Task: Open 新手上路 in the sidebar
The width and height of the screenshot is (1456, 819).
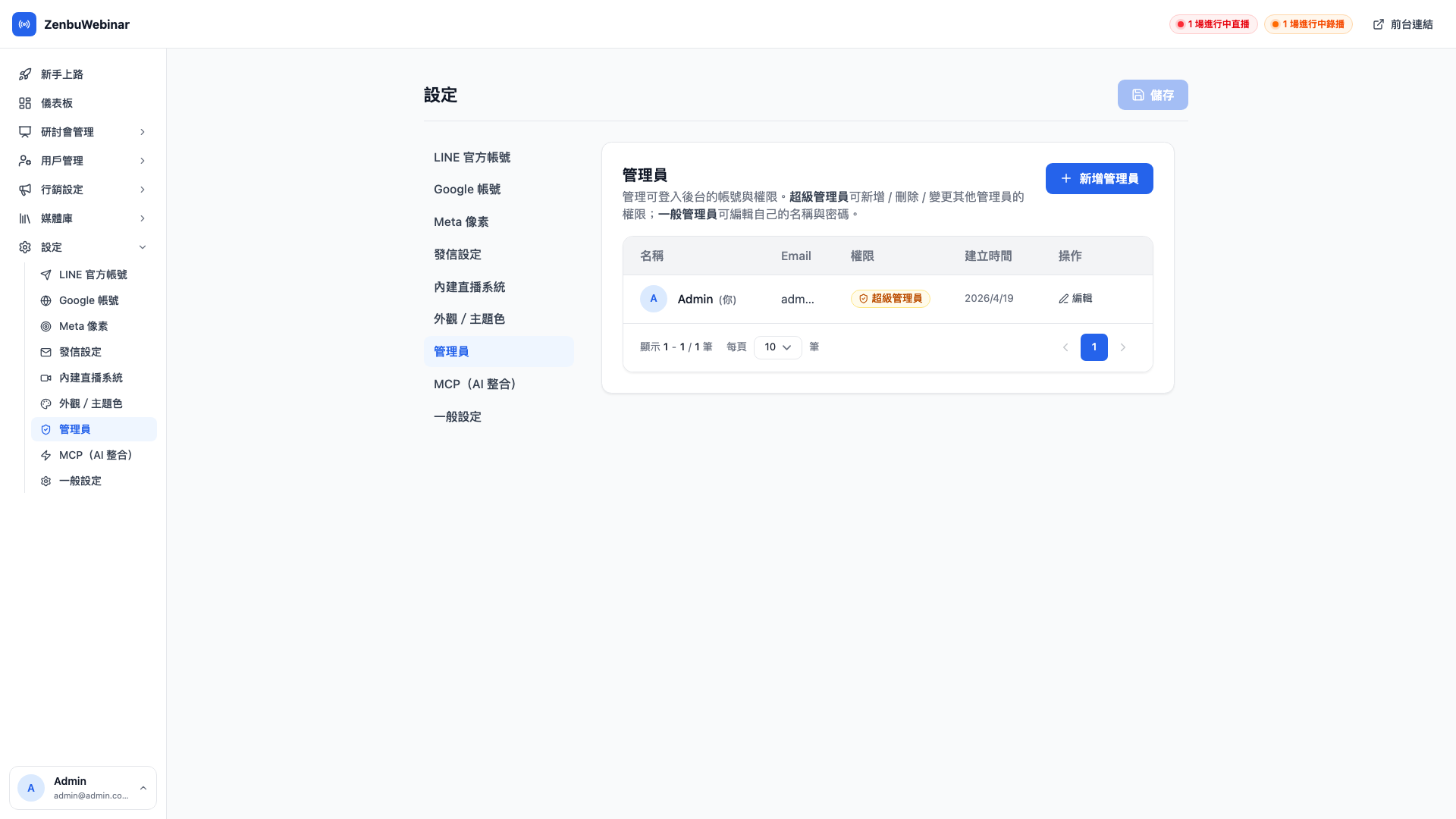Action: (x=83, y=74)
